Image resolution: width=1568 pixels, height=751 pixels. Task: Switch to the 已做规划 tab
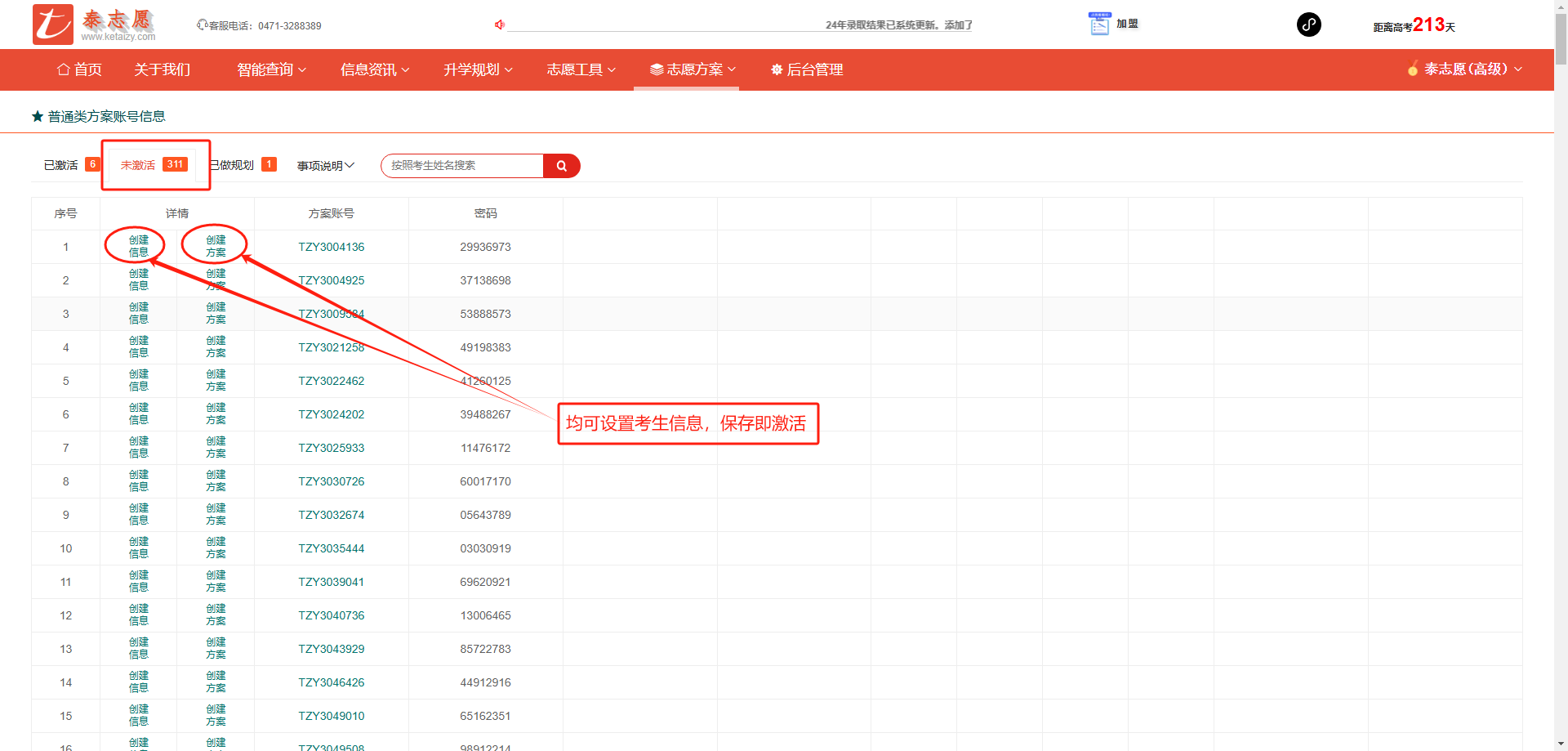(x=233, y=165)
